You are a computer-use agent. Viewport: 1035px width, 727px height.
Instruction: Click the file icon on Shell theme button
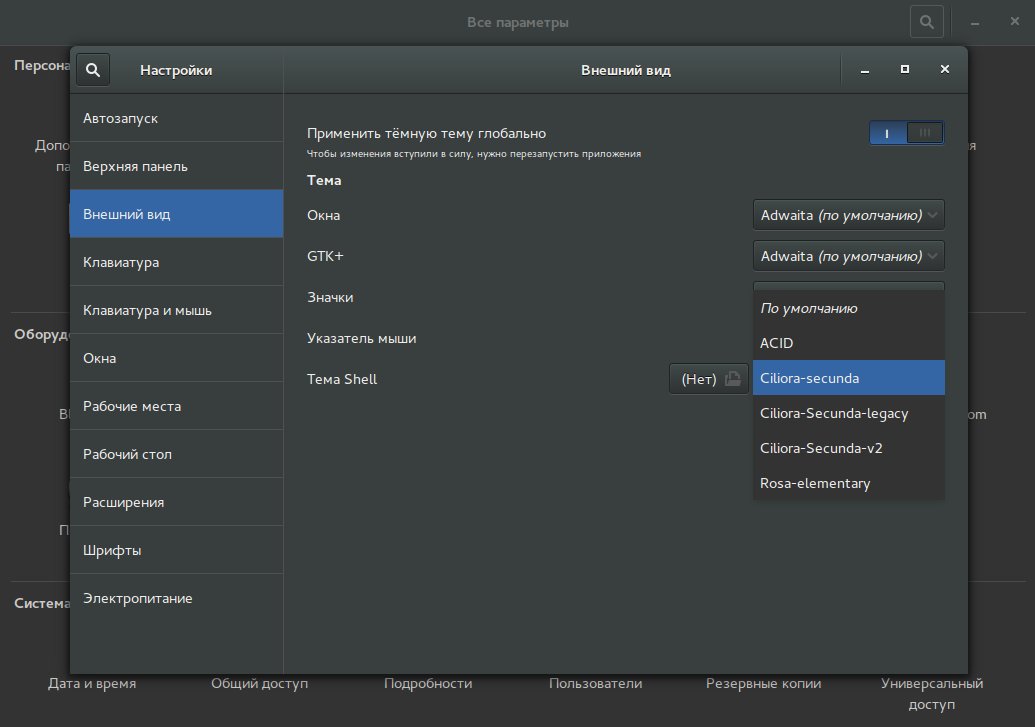tap(733, 379)
